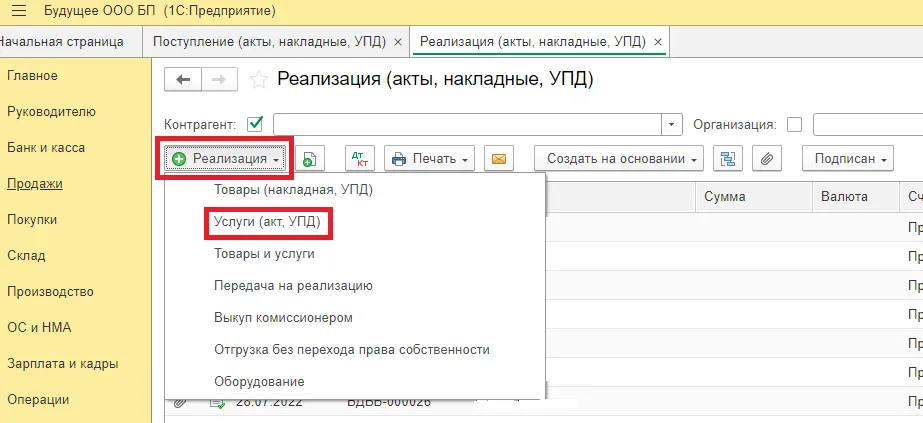Copy document with the green plus sheet icon
Image resolution: width=923 pixels, height=423 pixels.
click(310, 159)
